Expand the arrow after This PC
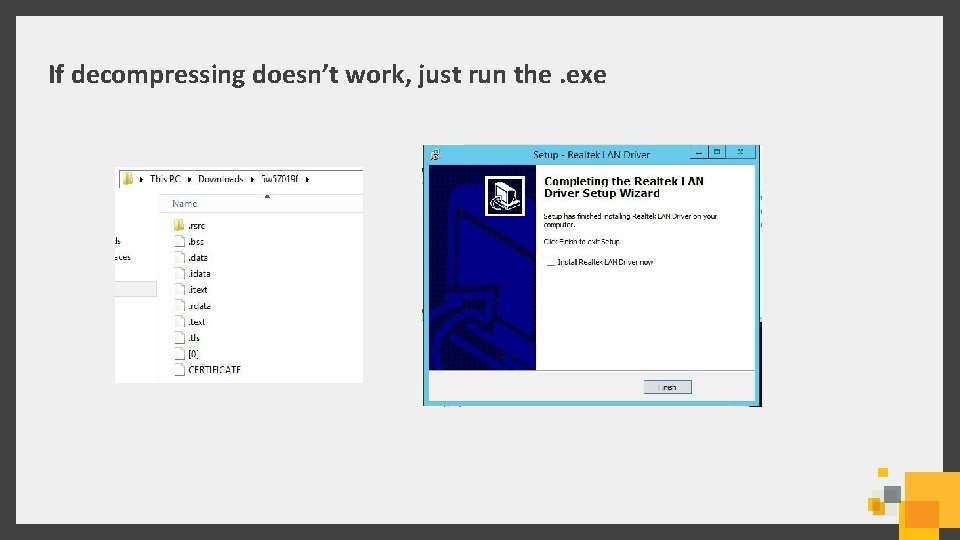Image resolution: width=960 pixels, height=540 pixels. point(190,179)
